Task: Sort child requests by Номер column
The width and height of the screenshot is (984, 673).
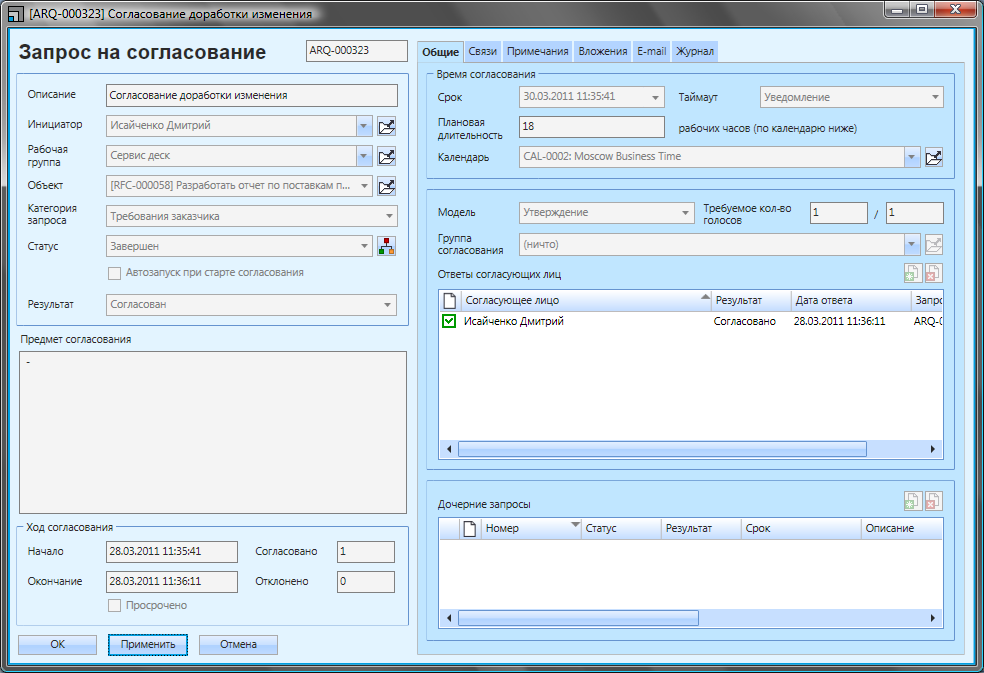Action: (532, 529)
